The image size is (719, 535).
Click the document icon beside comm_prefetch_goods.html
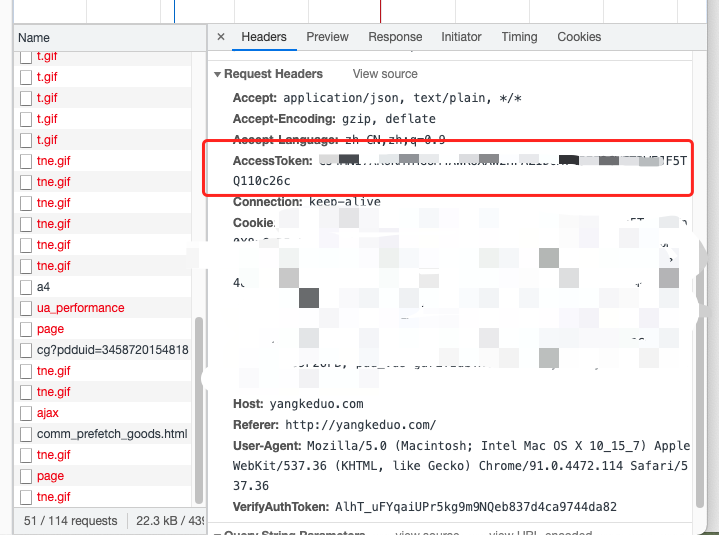click(x=27, y=434)
